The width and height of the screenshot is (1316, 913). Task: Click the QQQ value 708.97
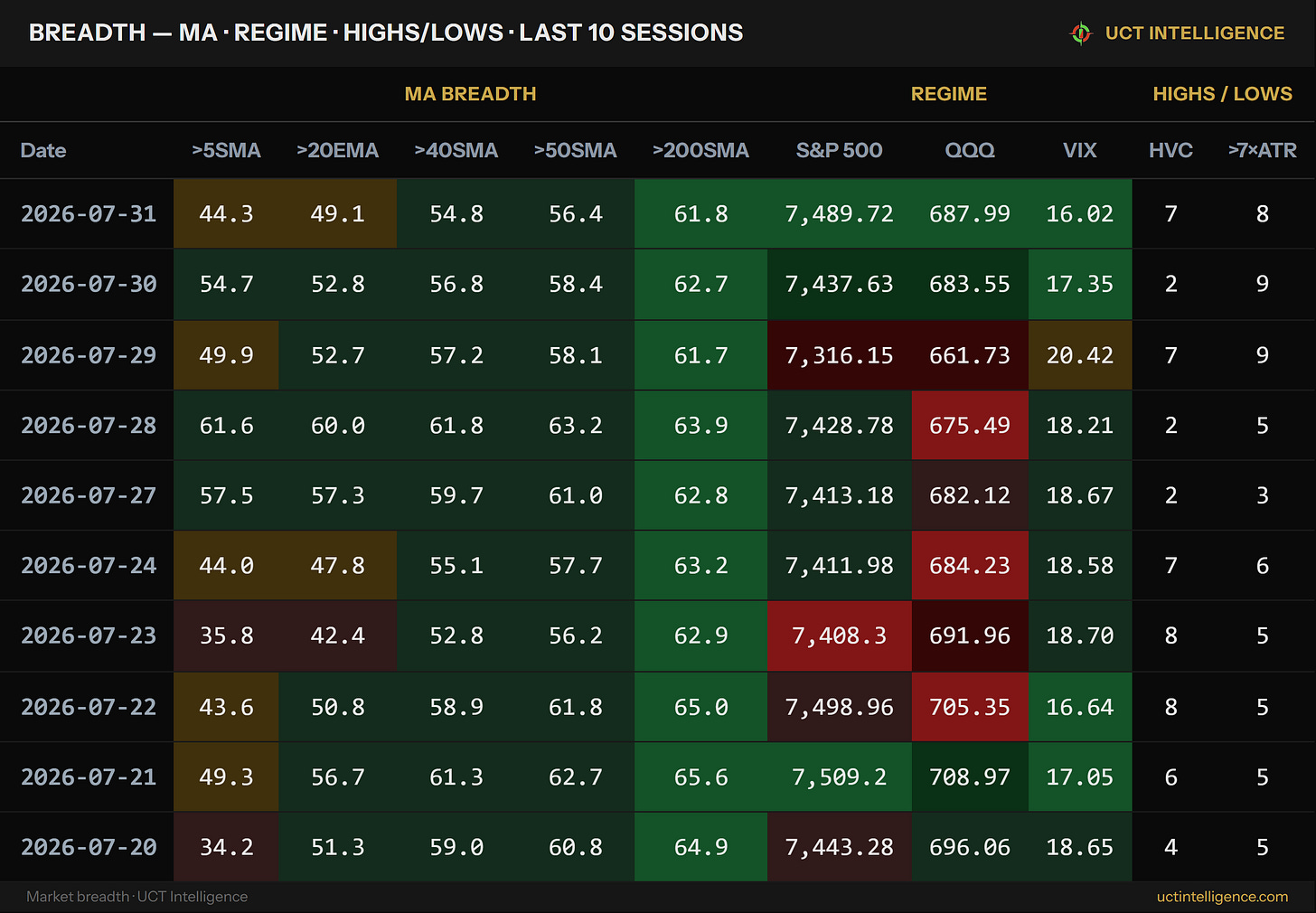coord(970,777)
